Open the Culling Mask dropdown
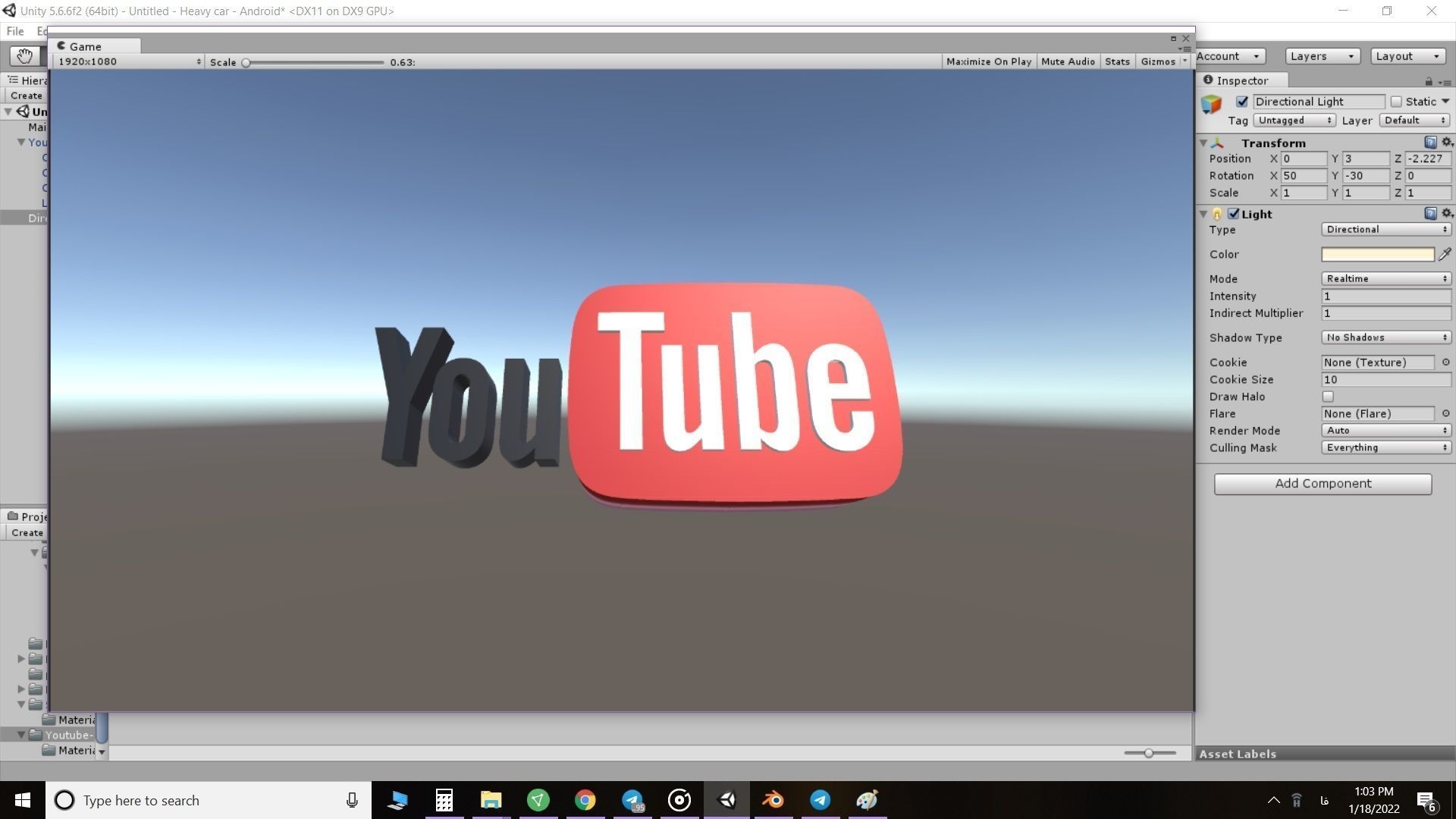Image resolution: width=1456 pixels, height=819 pixels. point(1386,448)
